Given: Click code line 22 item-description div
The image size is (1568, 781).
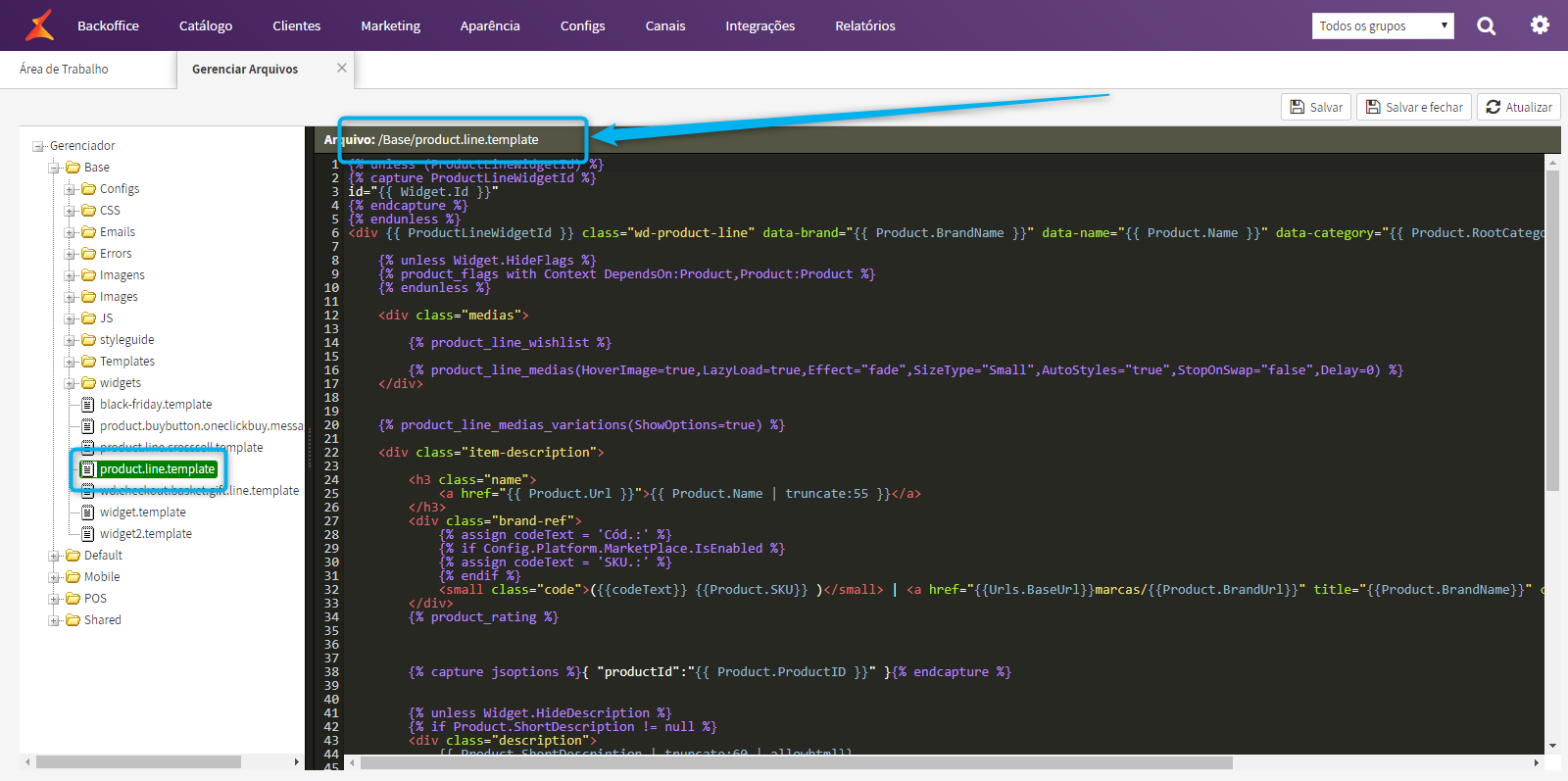Looking at the screenshot, I should click(x=491, y=453).
